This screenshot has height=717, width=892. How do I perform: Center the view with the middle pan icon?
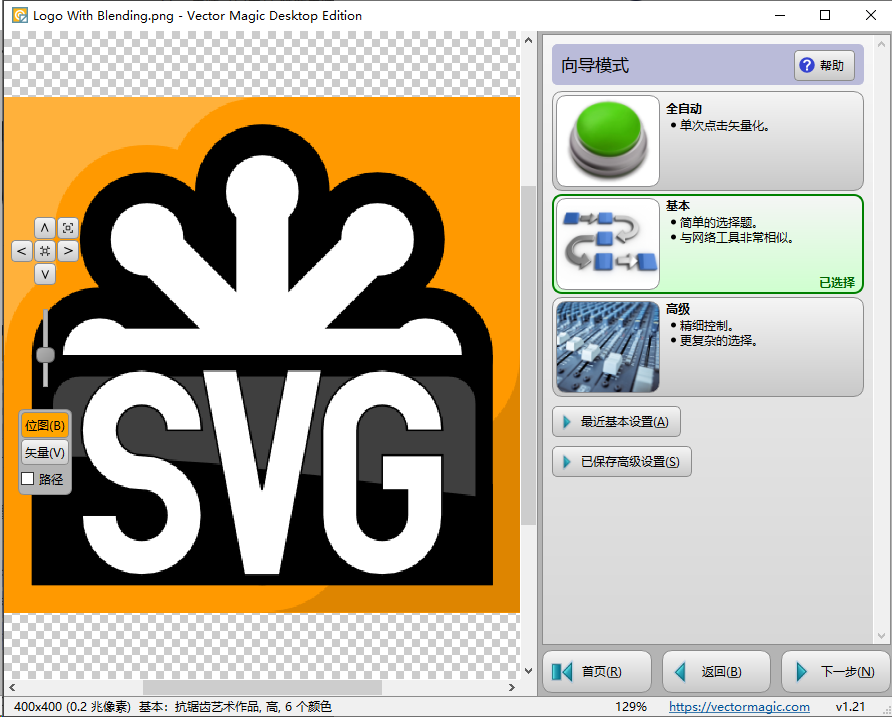pos(45,251)
